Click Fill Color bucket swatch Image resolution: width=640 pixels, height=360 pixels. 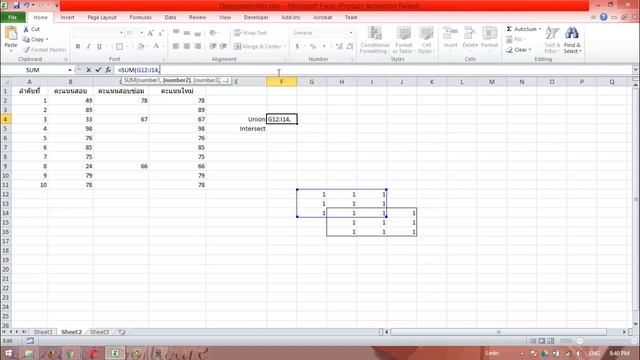[x=140, y=47]
